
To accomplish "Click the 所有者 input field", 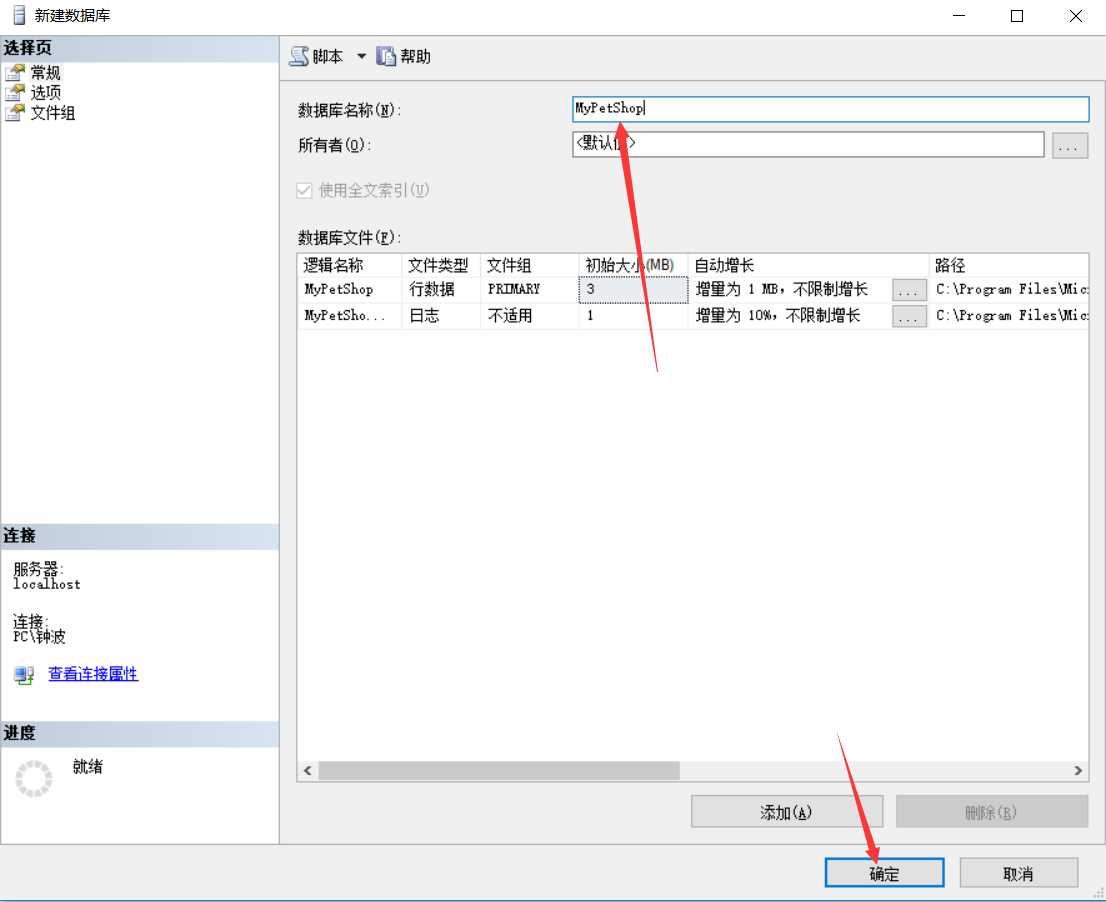I will tap(808, 145).
